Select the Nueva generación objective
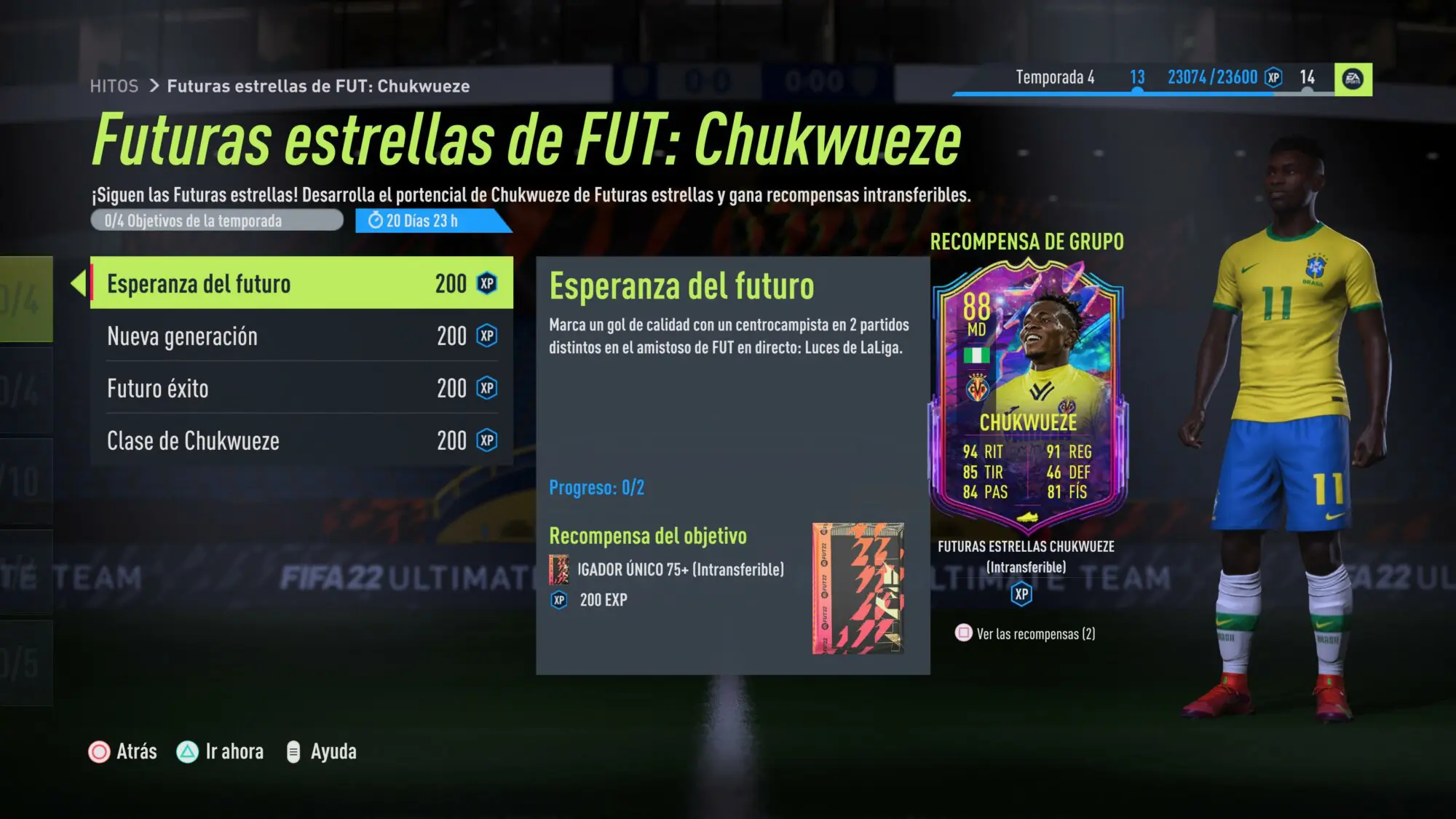 [301, 336]
